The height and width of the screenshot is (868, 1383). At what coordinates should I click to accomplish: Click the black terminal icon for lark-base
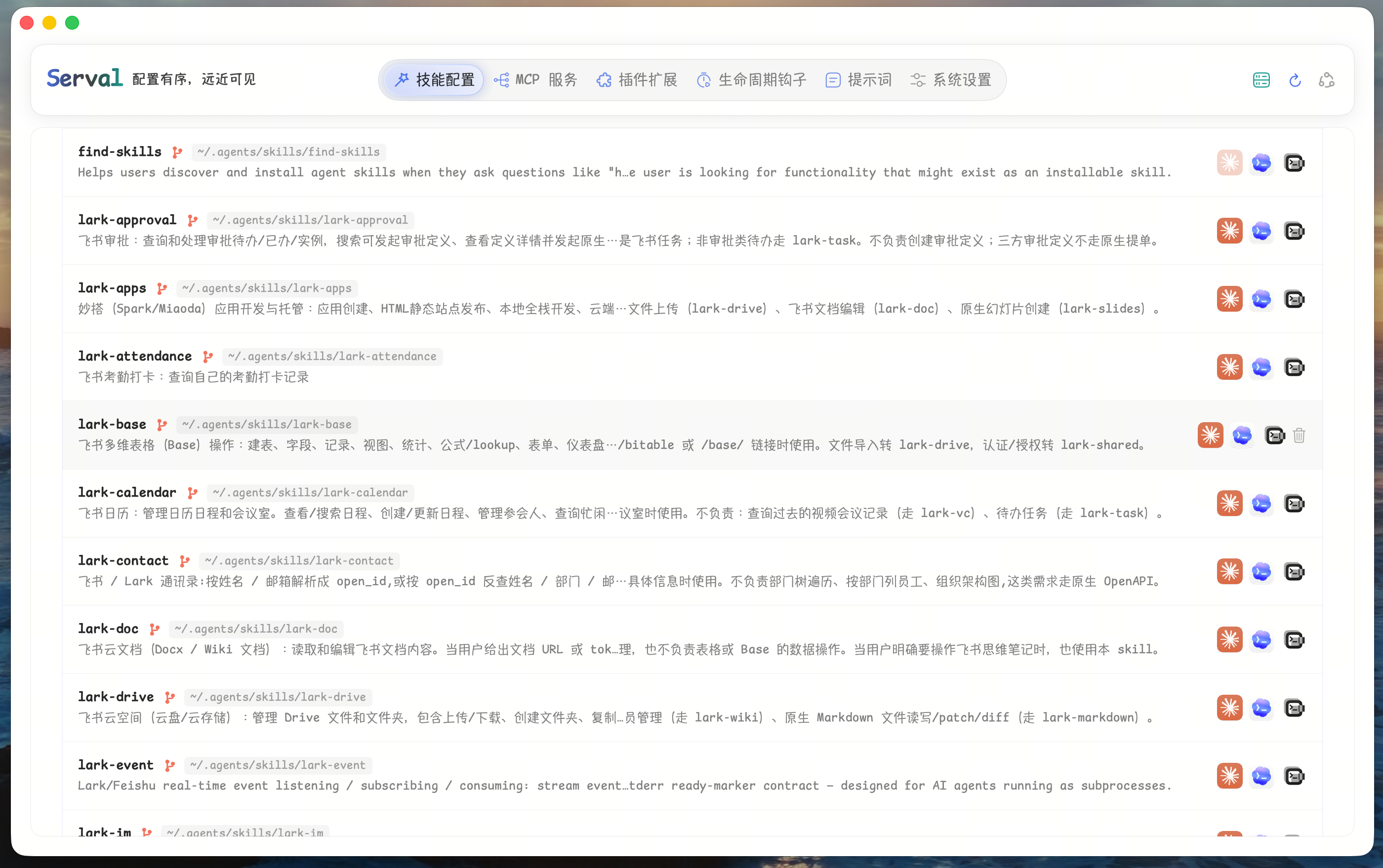[x=1275, y=435]
